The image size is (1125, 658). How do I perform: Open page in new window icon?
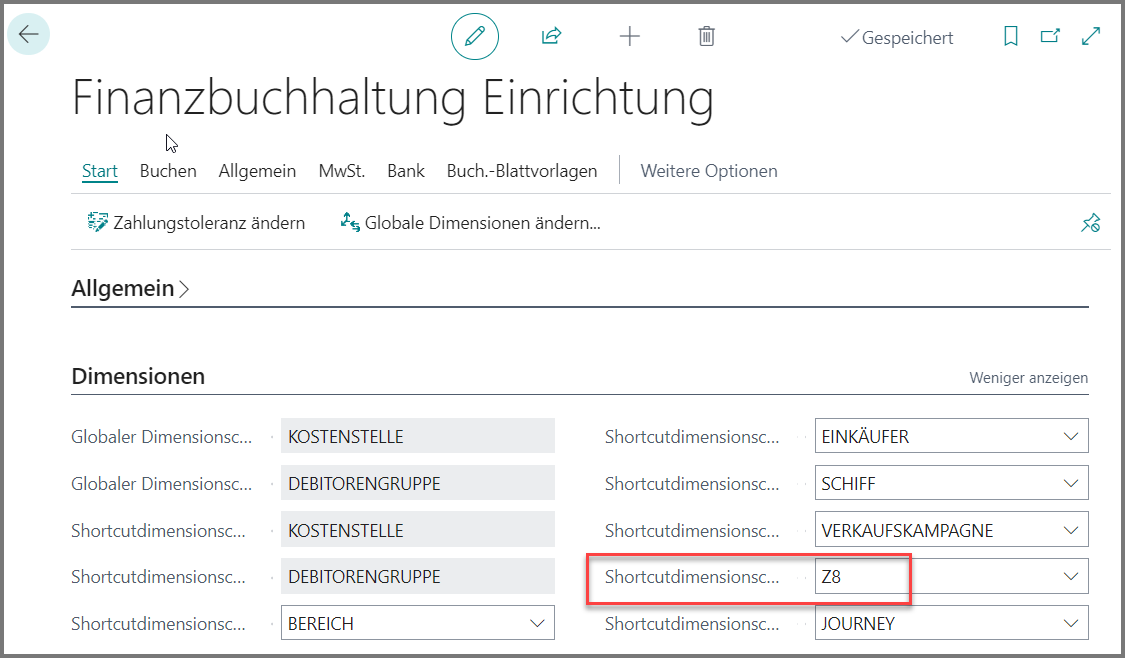pos(1050,35)
